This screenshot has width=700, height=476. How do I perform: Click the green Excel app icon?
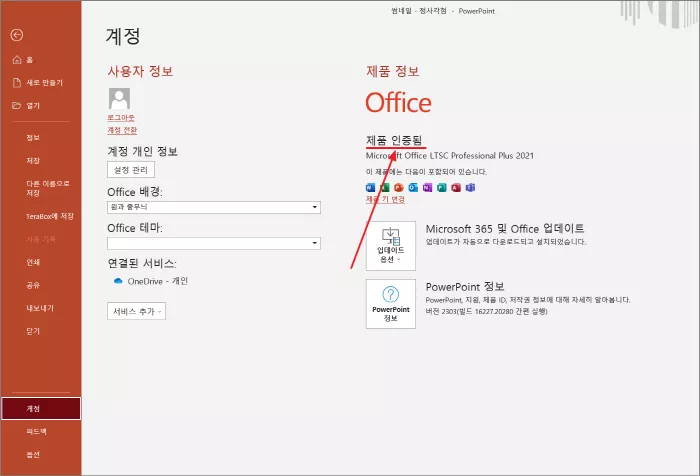(x=385, y=188)
